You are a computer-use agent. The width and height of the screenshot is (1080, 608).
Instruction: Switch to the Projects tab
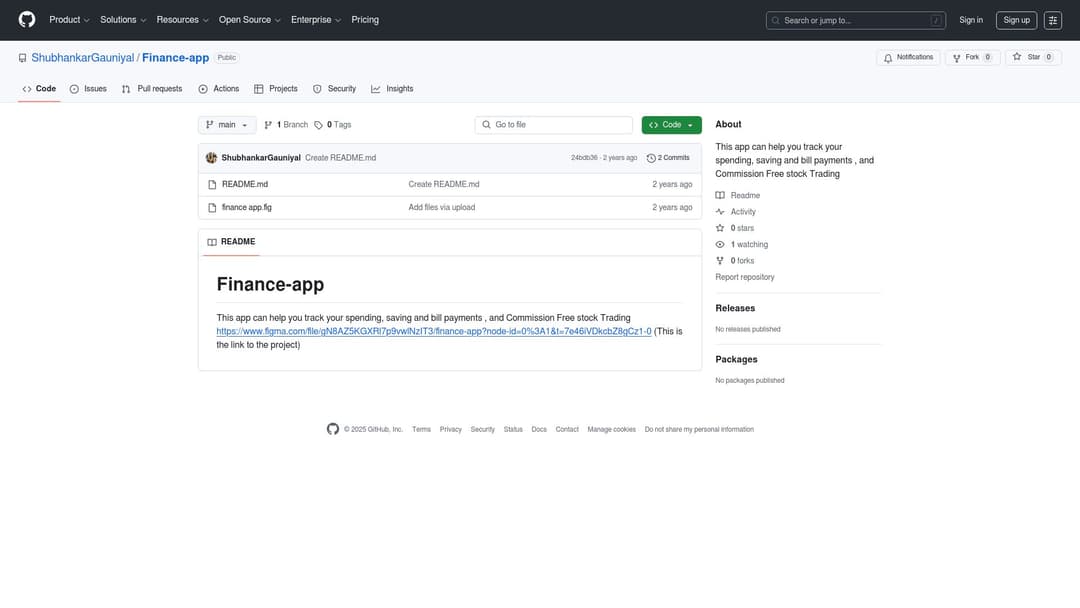[276, 89]
